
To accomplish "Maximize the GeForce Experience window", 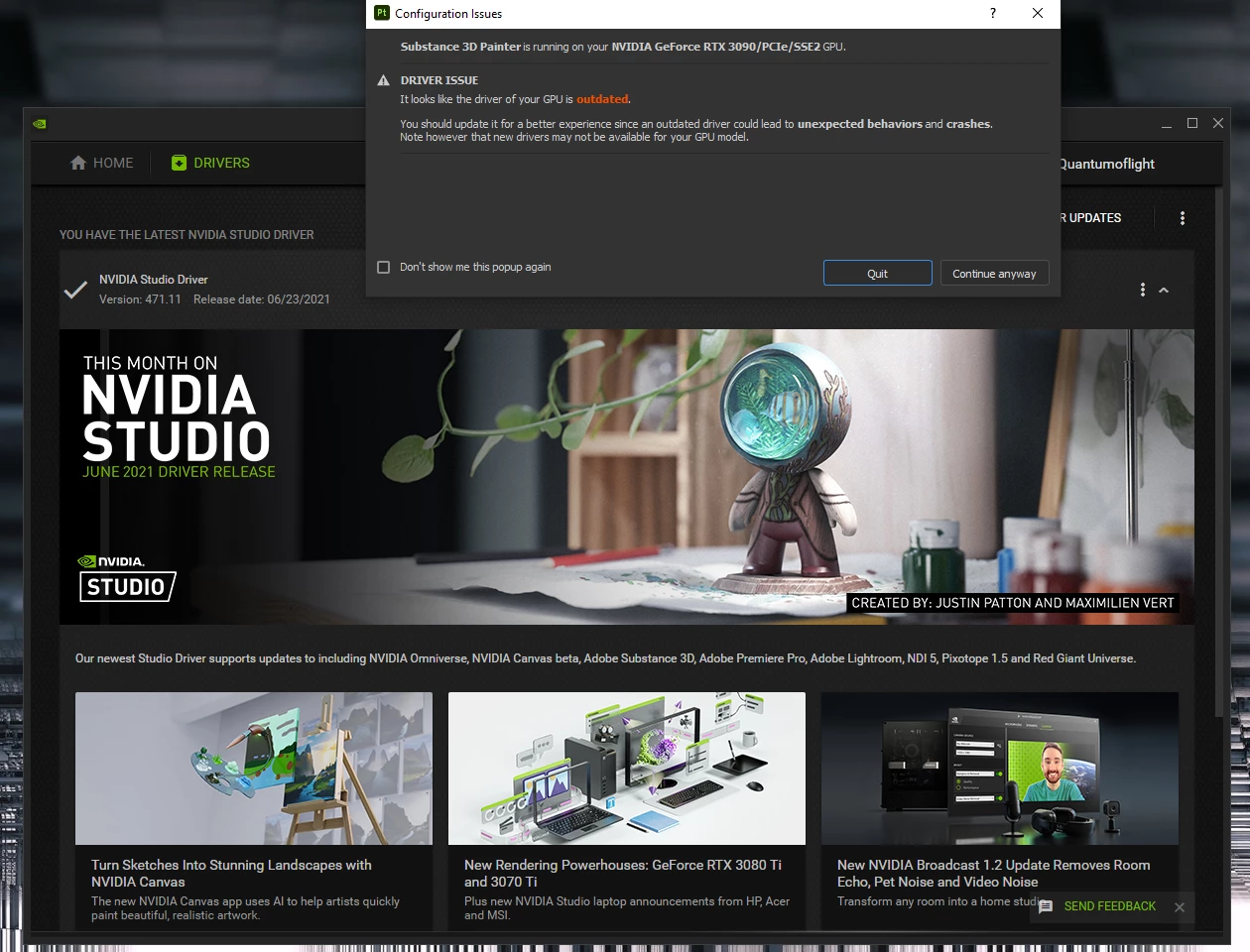I will (x=1192, y=124).
